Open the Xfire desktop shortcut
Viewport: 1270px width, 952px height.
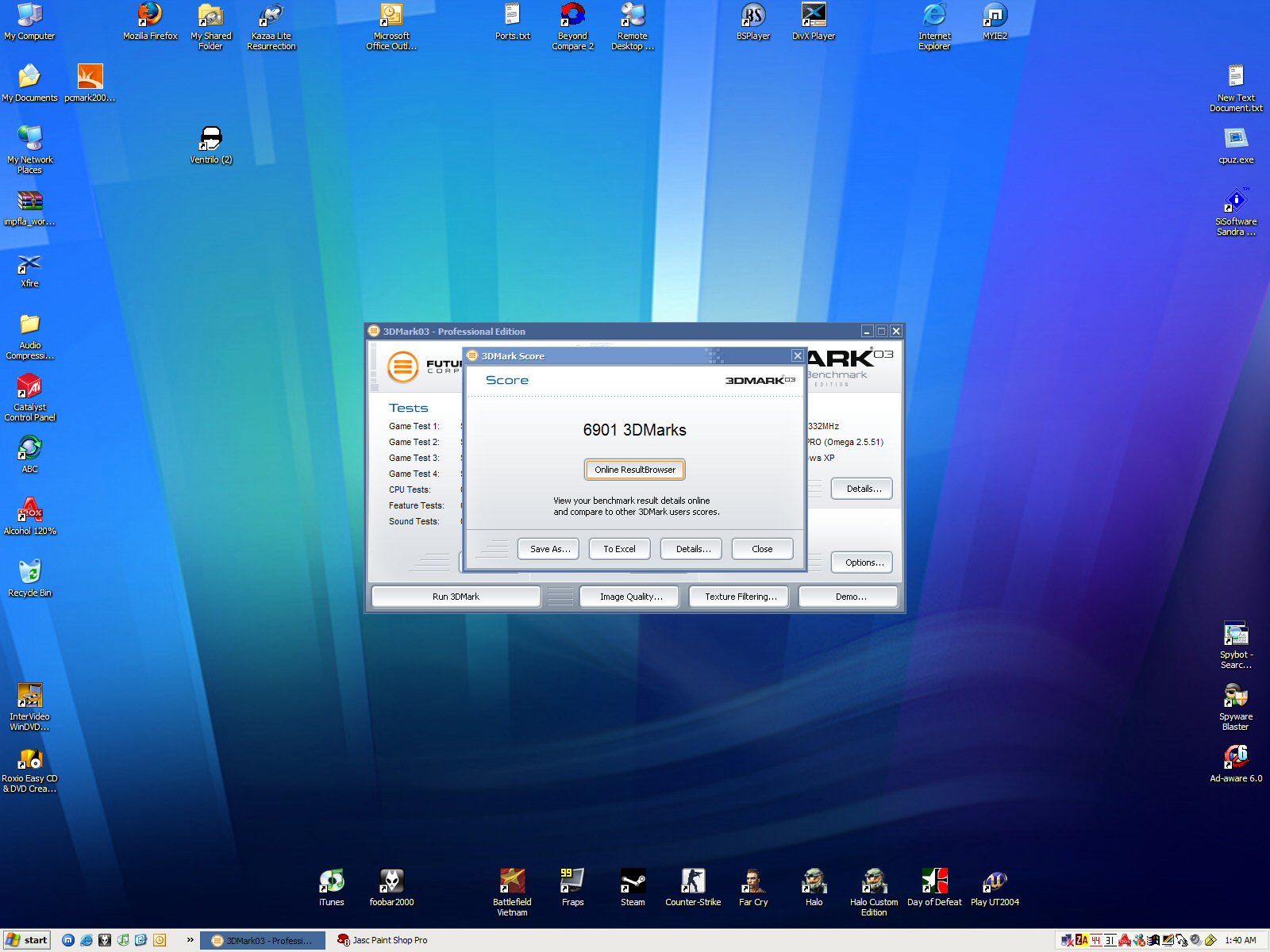(x=29, y=270)
